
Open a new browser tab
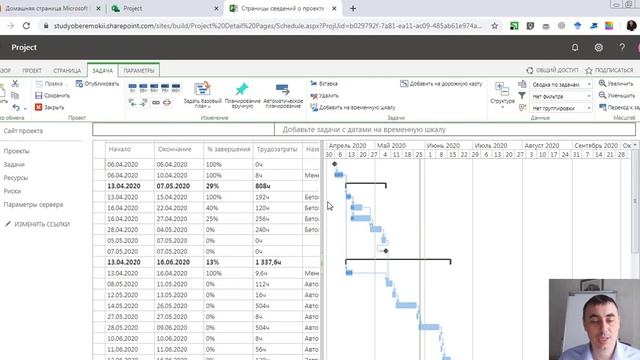(x=353, y=8)
